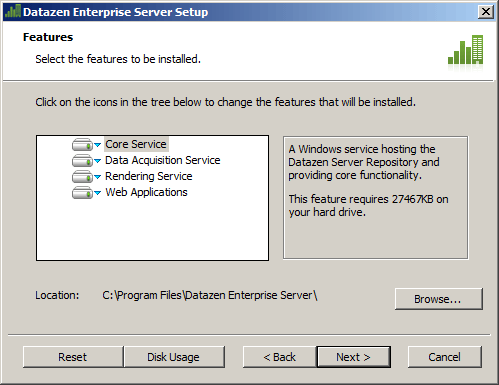Select the Data Acquisition Service label
The image size is (499, 385).
pyautogui.click(x=163, y=160)
